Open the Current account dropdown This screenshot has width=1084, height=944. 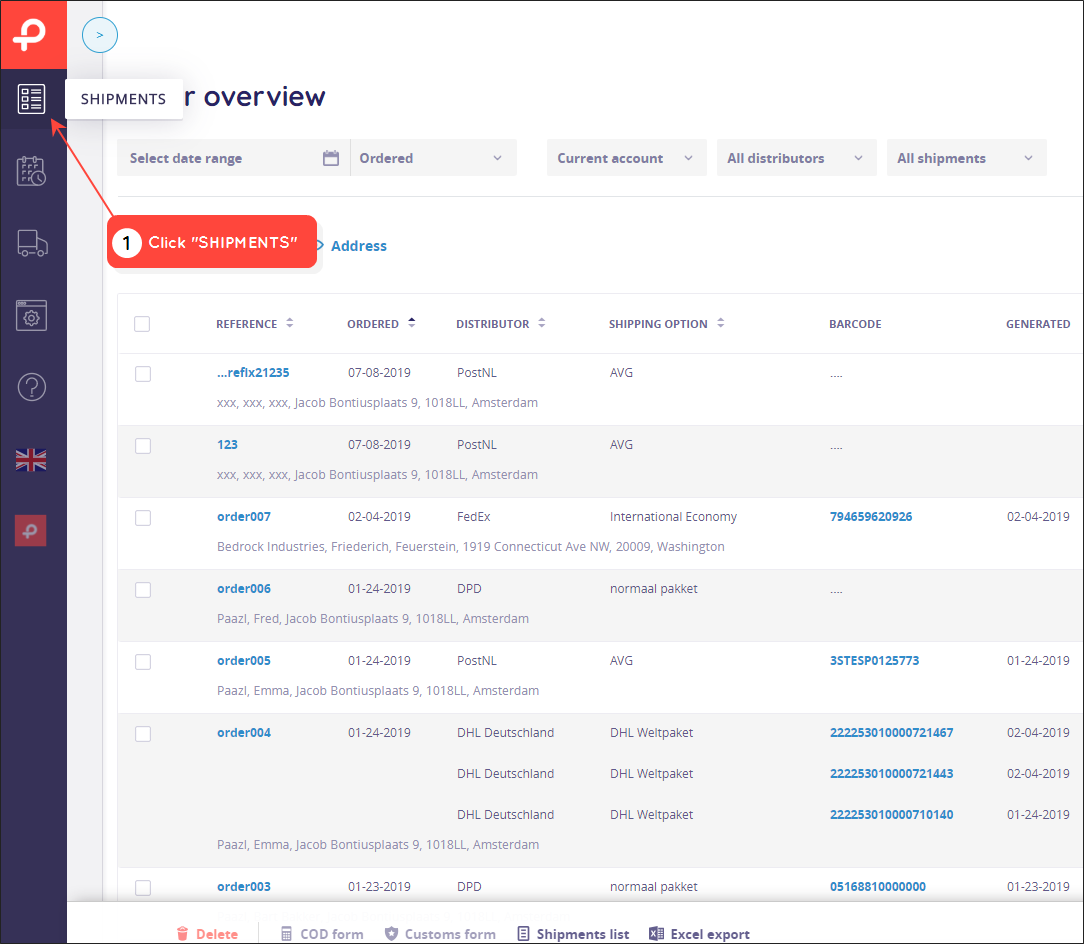[626, 158]
